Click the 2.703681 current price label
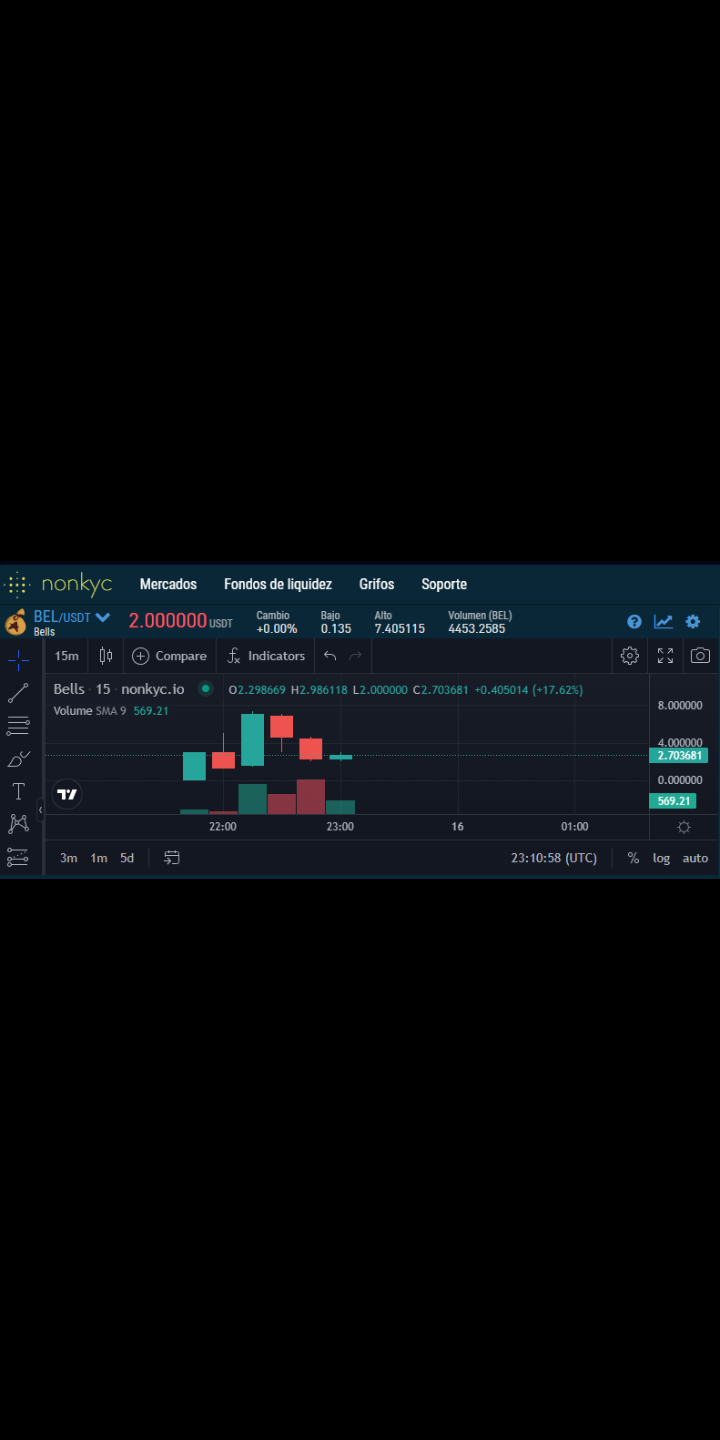Image resolution: width=720 pixels, height=1440 pixels. click(x=679, y=756)
